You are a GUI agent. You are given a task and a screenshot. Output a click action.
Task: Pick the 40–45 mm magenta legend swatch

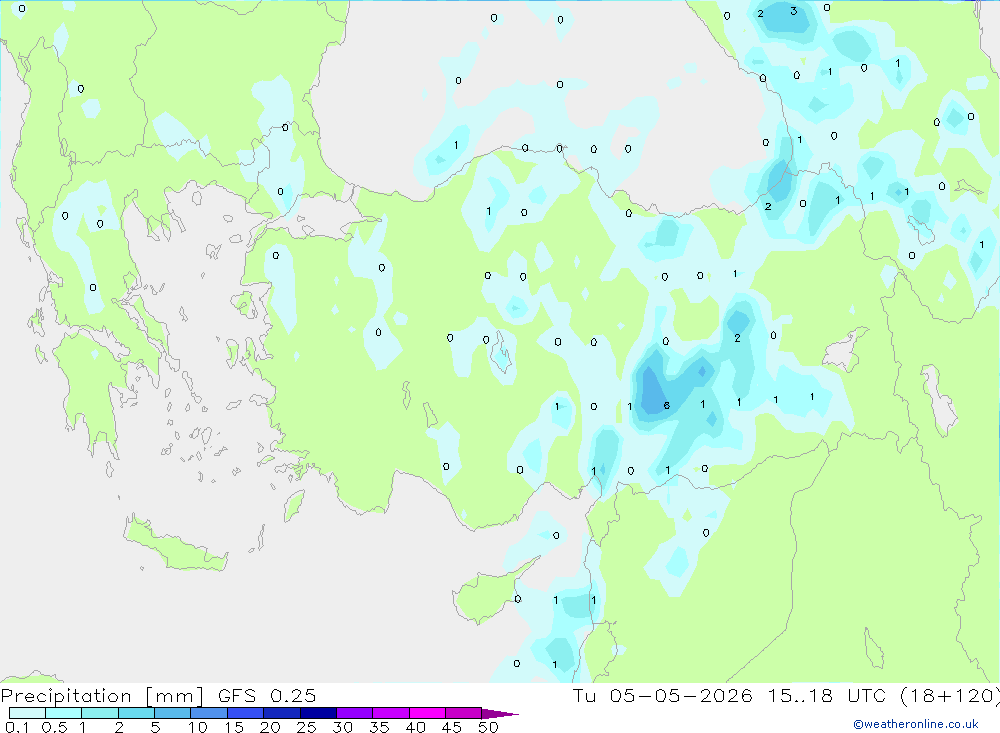coord(427,713)
